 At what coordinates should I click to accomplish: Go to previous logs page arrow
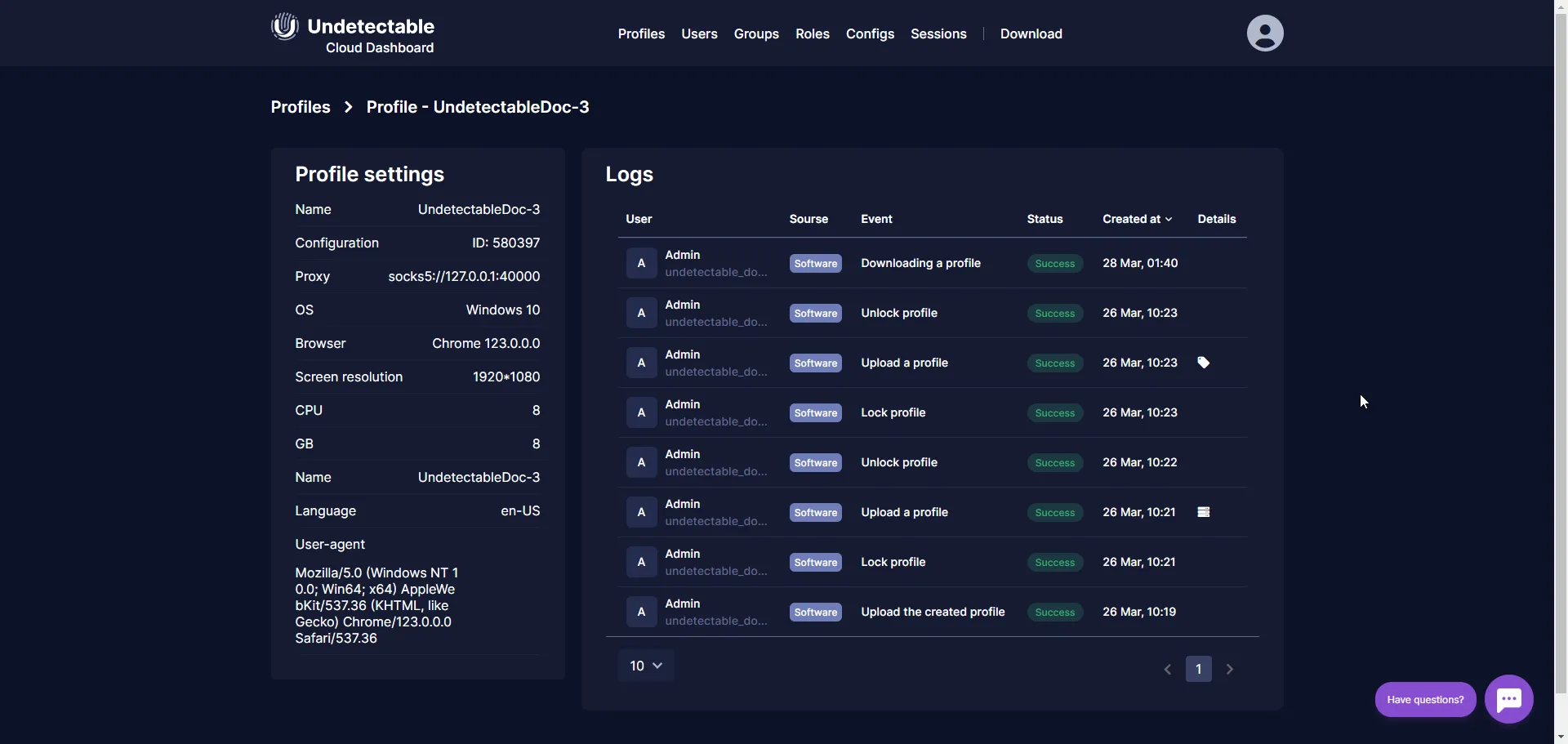(x=1167, y=670)
